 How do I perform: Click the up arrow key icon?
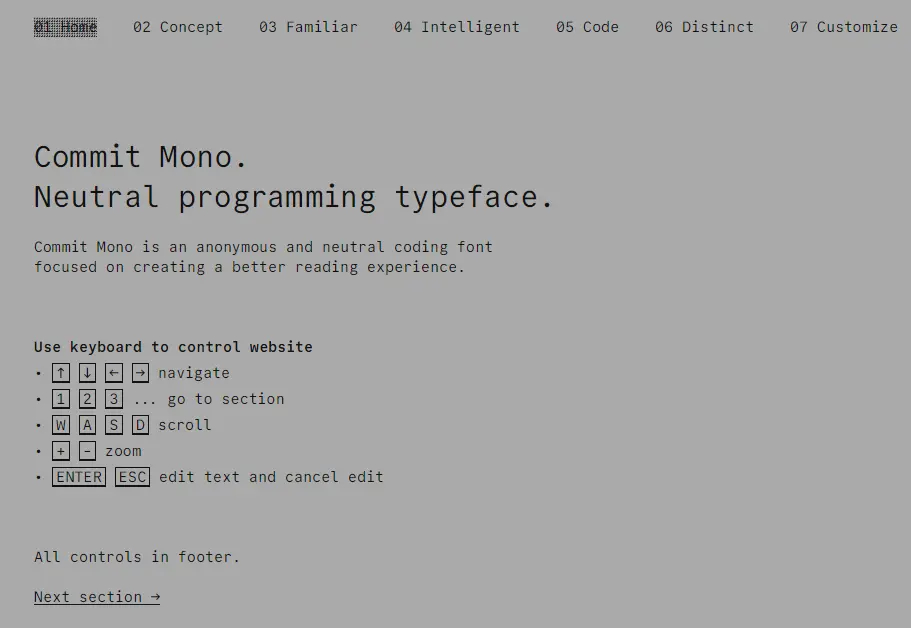[61, 372]
